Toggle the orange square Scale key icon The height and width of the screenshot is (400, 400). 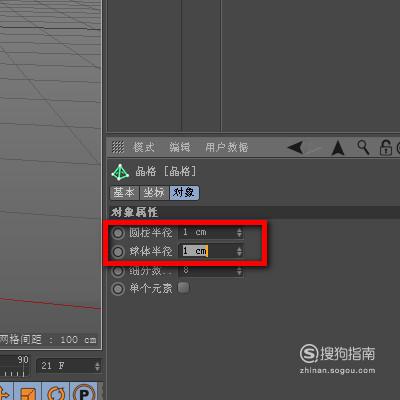(29, 392)
